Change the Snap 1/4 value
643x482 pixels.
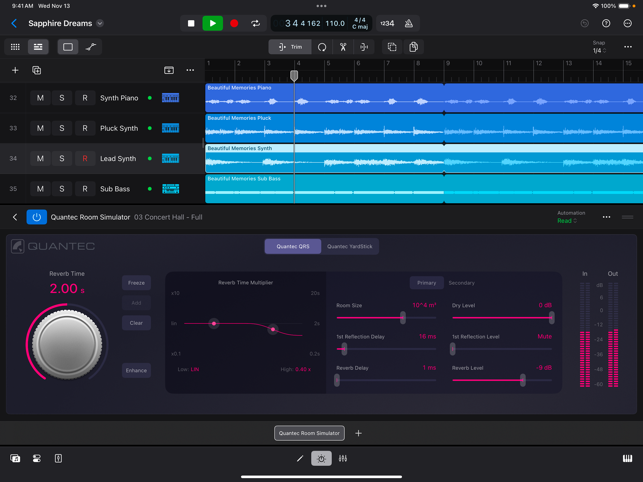599,50
